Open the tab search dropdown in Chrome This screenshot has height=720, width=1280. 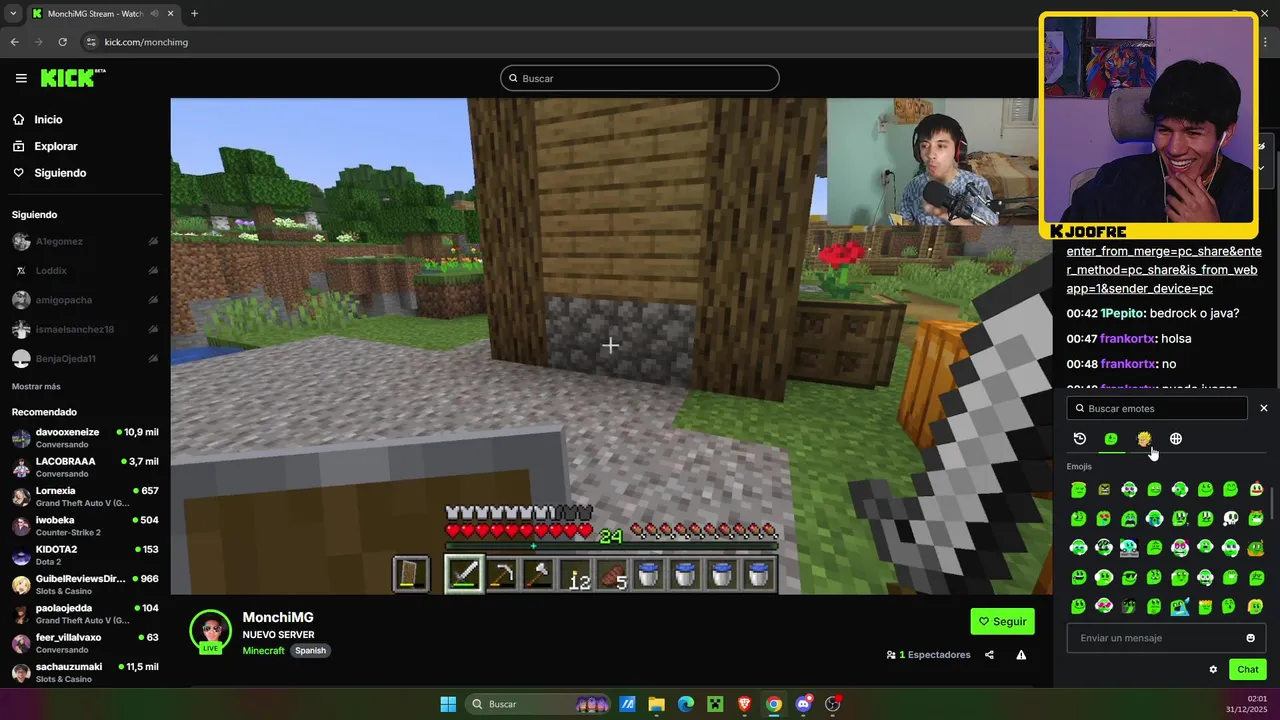13,14
